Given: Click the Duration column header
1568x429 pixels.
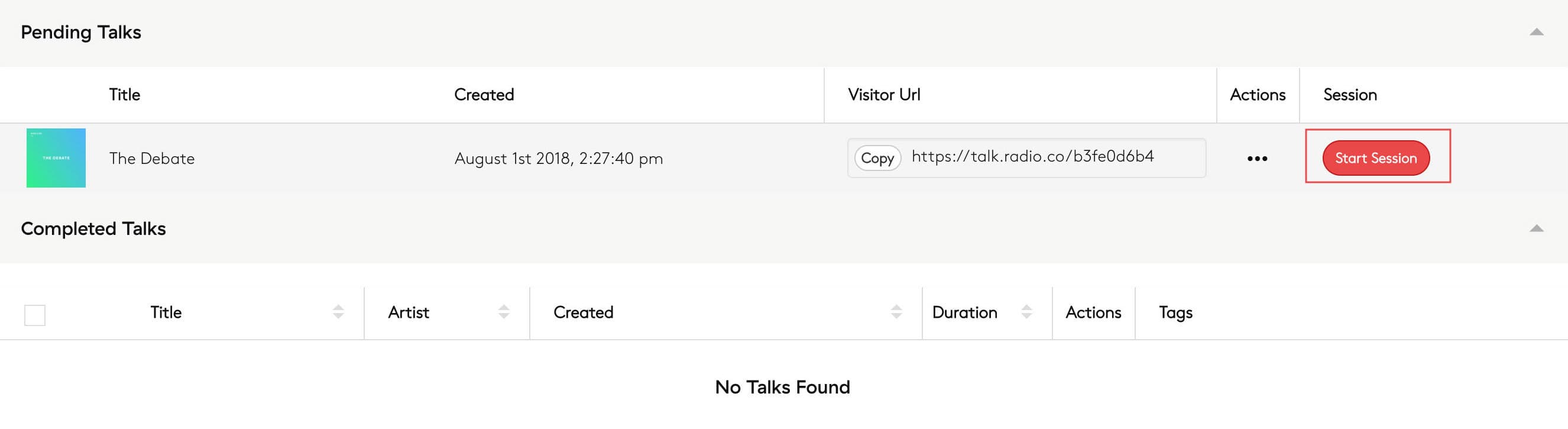Looking at the screenshot, I should [964, 312].
